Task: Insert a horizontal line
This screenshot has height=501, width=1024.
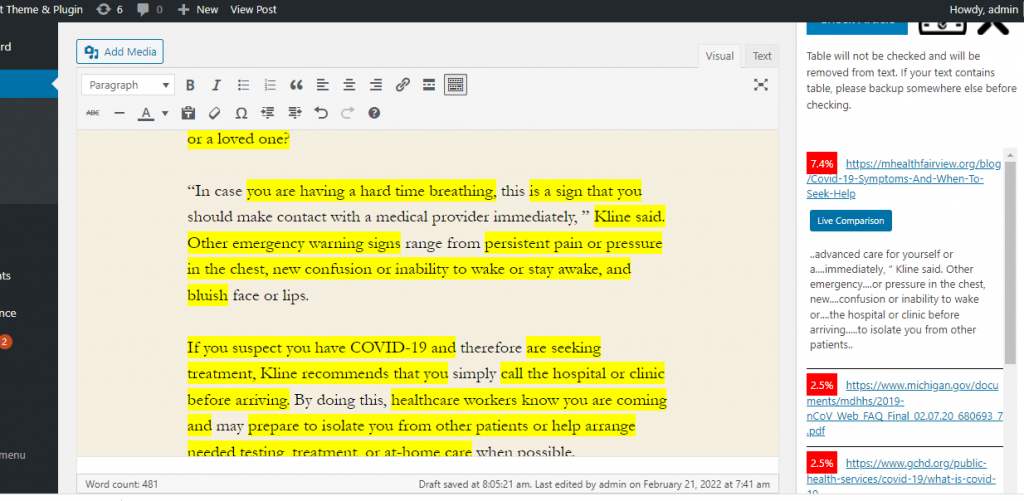Action: [120, 113]
